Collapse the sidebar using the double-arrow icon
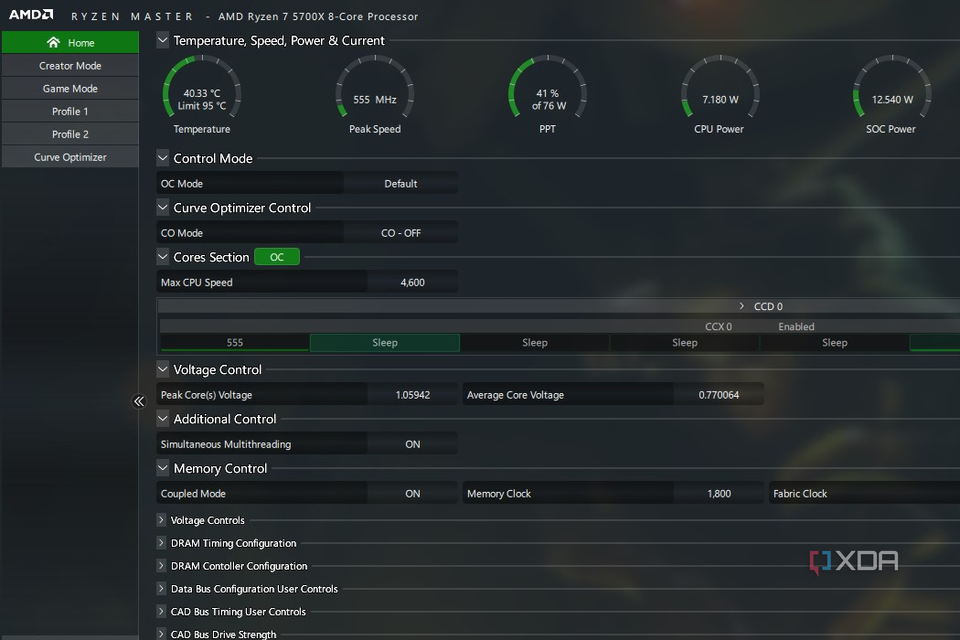 [140, 401]
